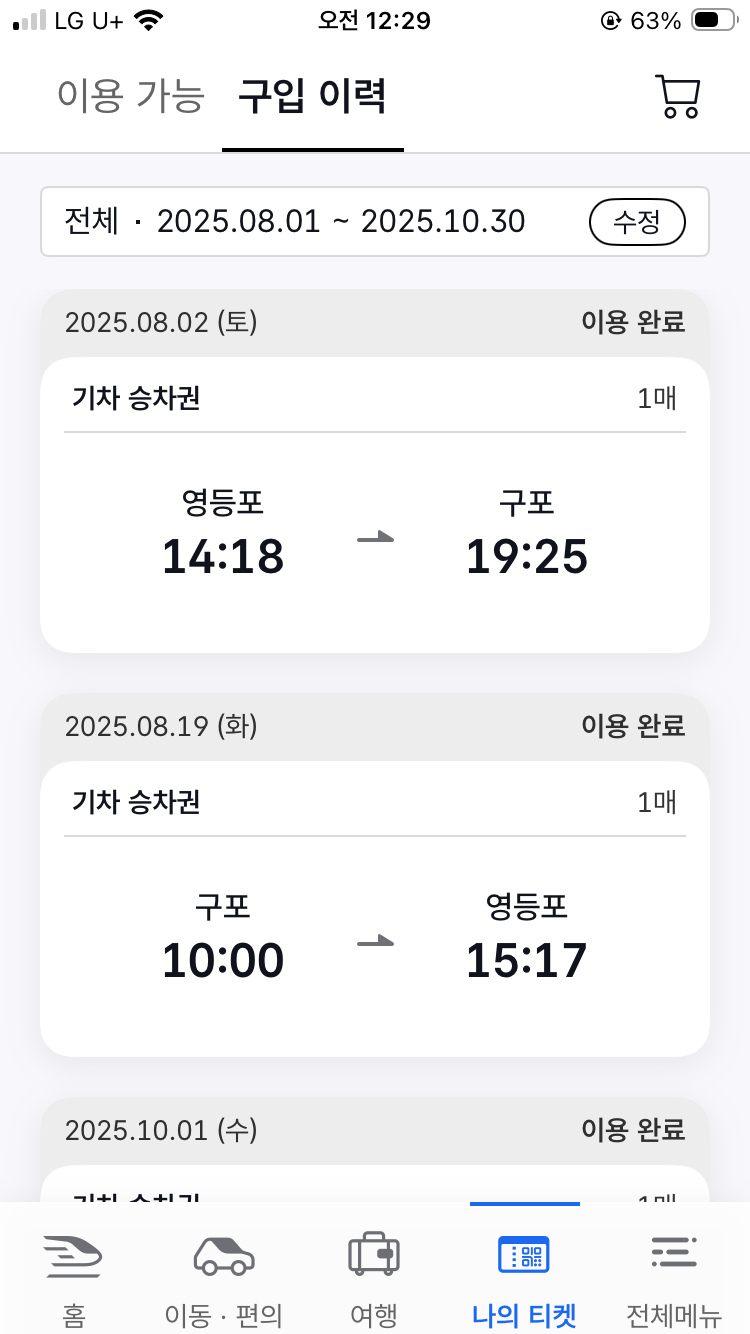Select the 구입 이력 tab
750x1334 pixels.
click(x=312, y=96)
